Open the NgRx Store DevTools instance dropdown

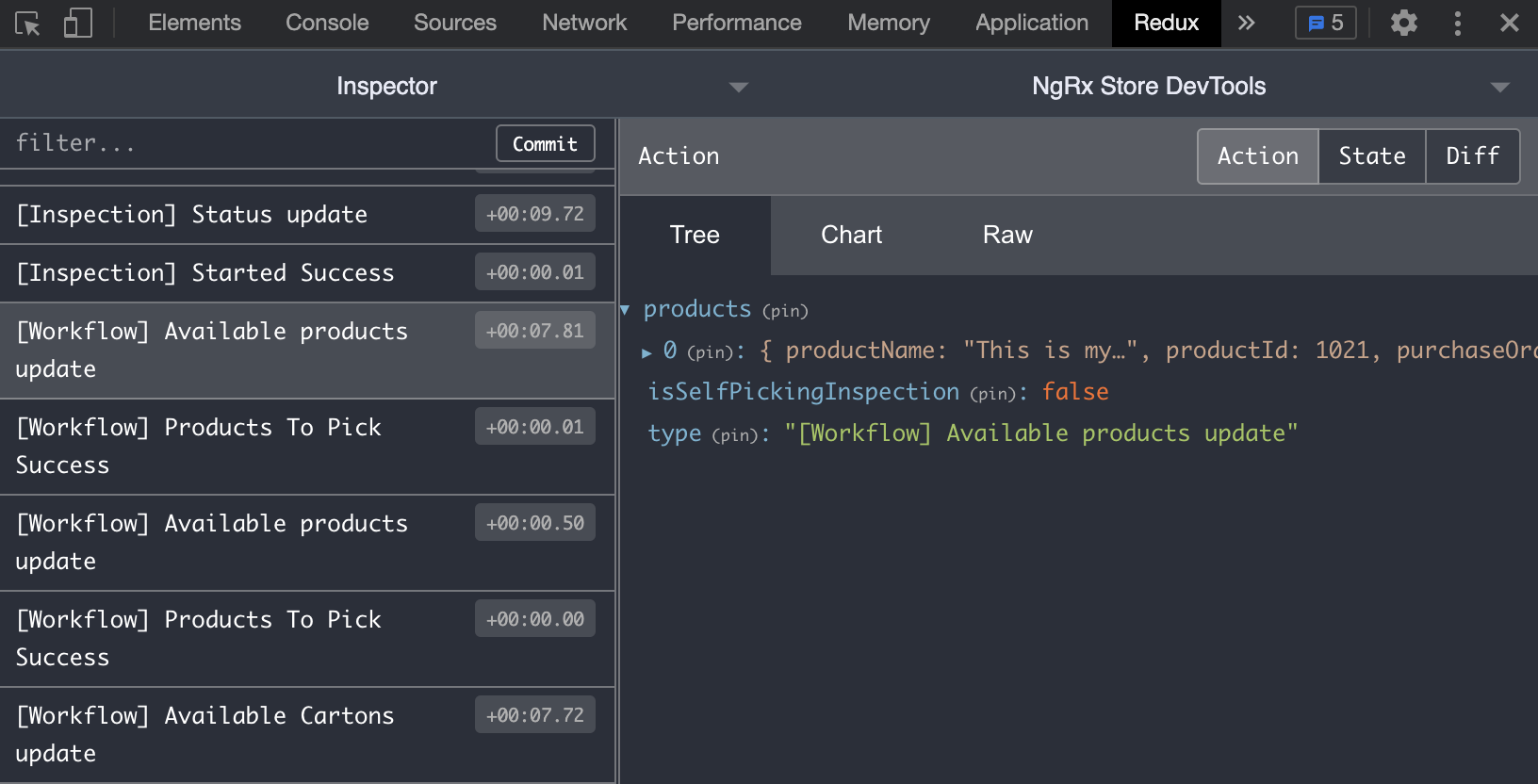1499,87
